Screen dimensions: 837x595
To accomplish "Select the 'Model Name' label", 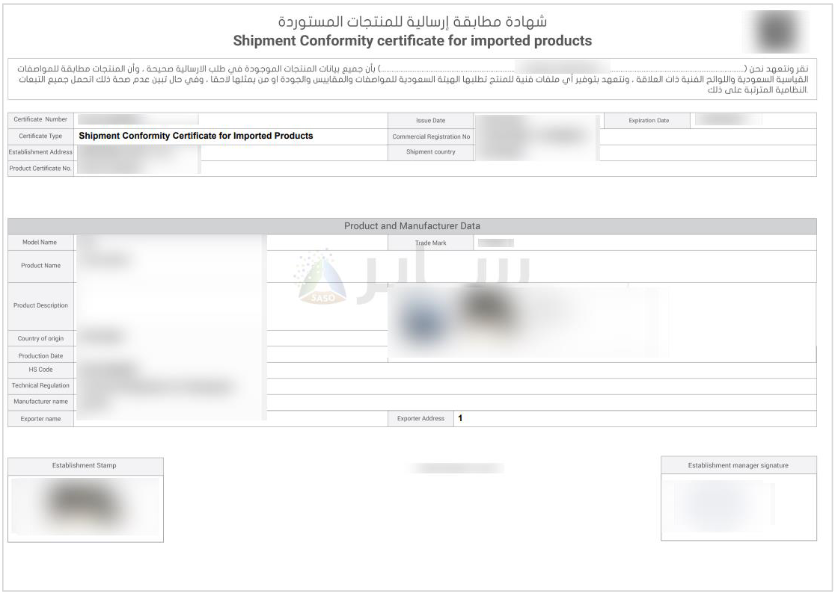I will click(41, 242).
